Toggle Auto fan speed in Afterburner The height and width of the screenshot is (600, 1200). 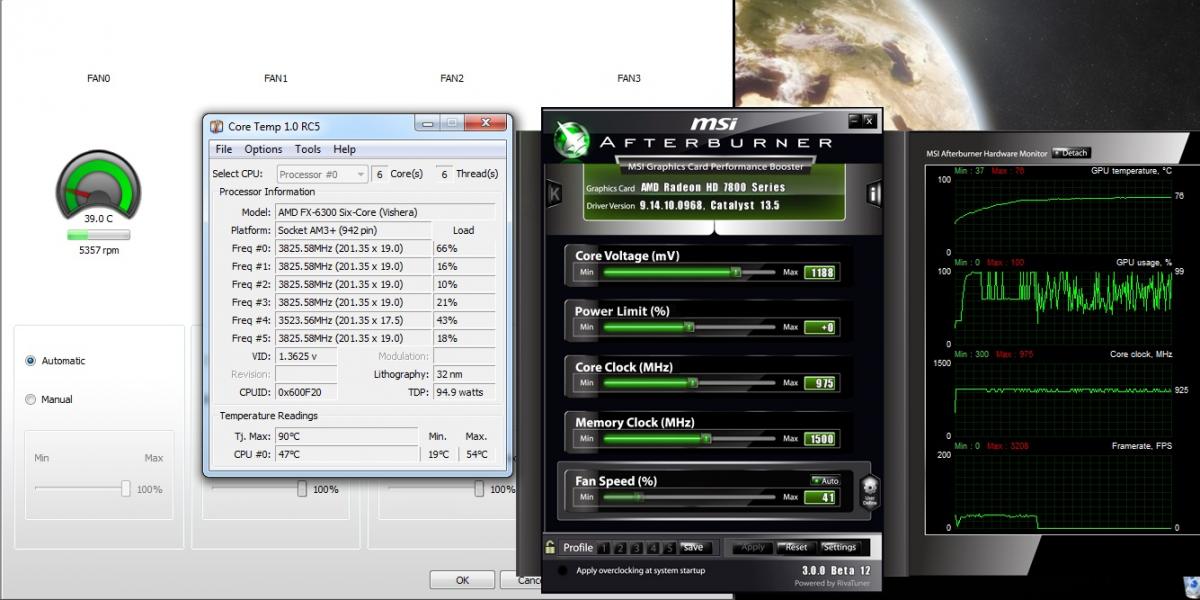pyautogui.click(x=825, y=481)
